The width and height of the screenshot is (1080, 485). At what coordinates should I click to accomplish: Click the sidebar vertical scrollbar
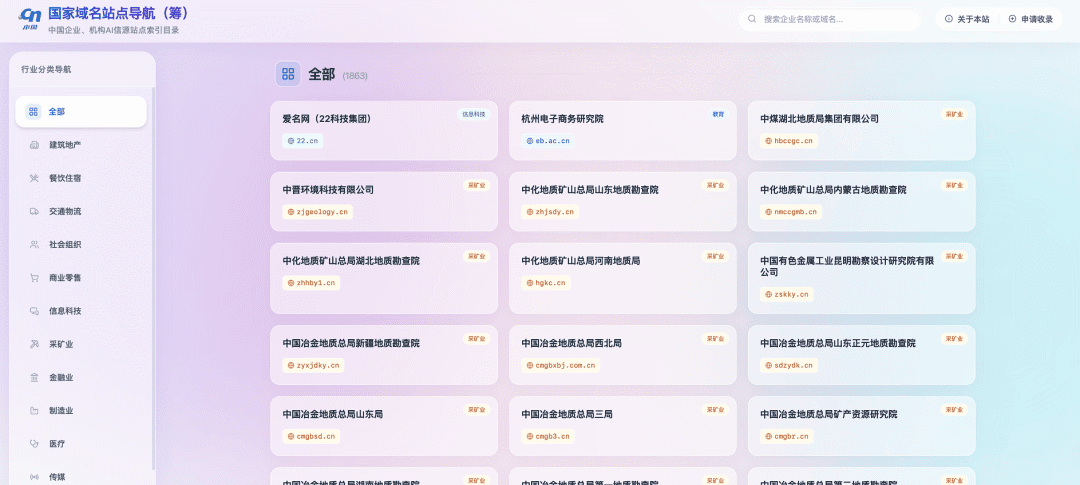[154, 276]
